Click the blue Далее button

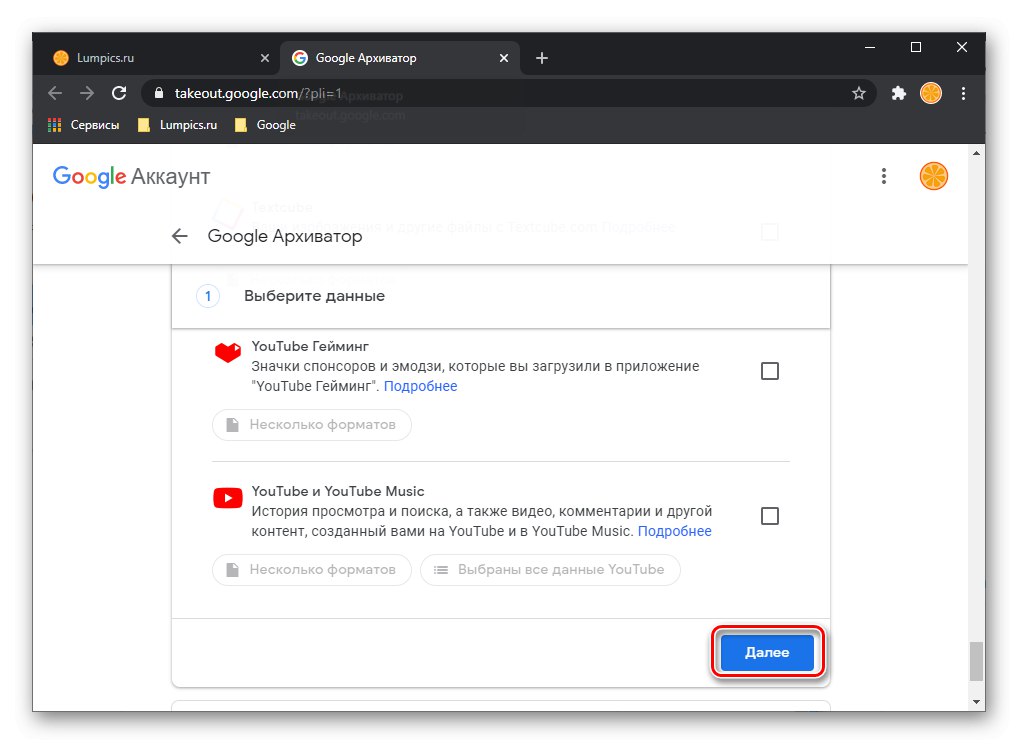(767, 652)
